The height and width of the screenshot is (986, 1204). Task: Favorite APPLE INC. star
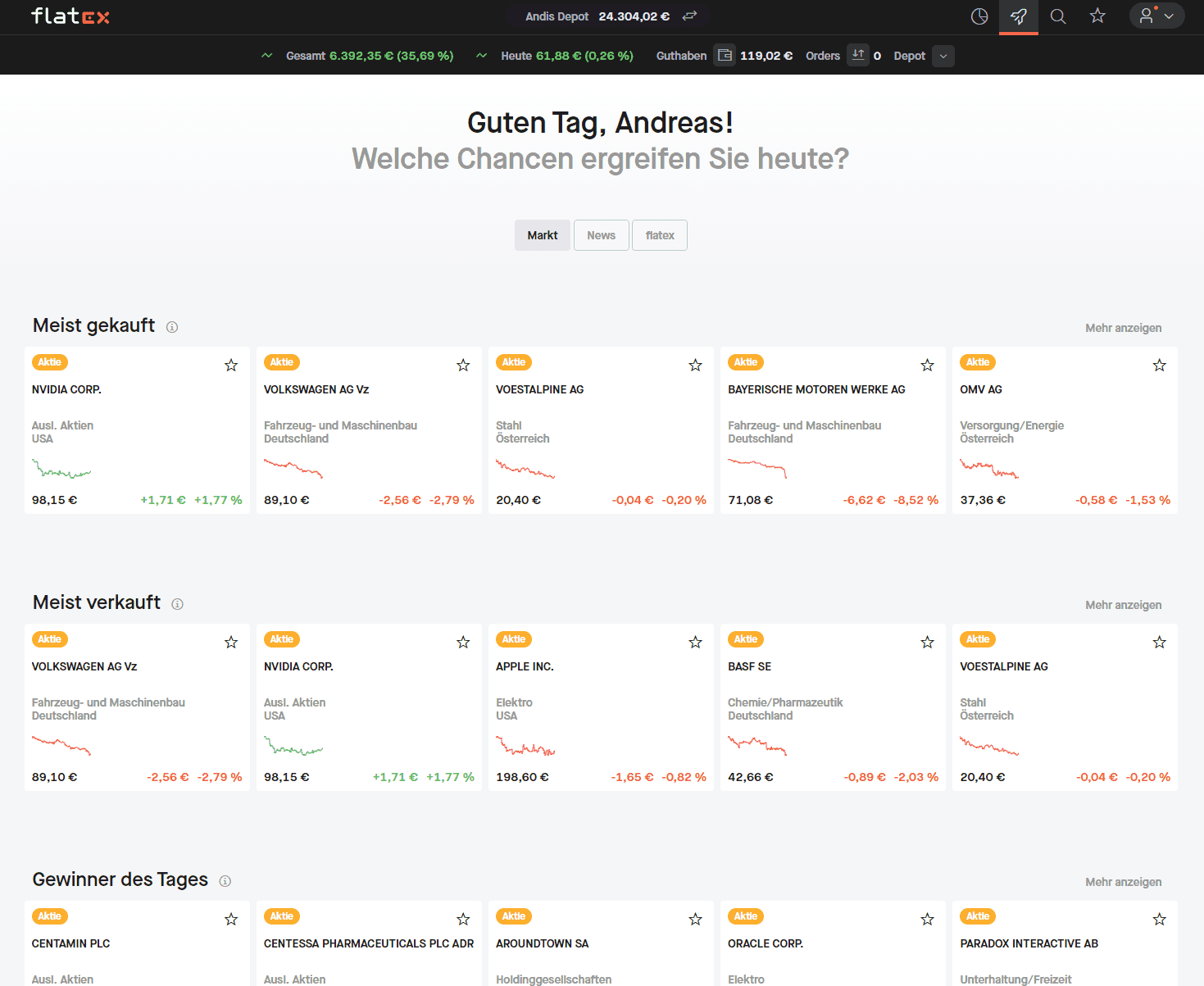(695, 643)
